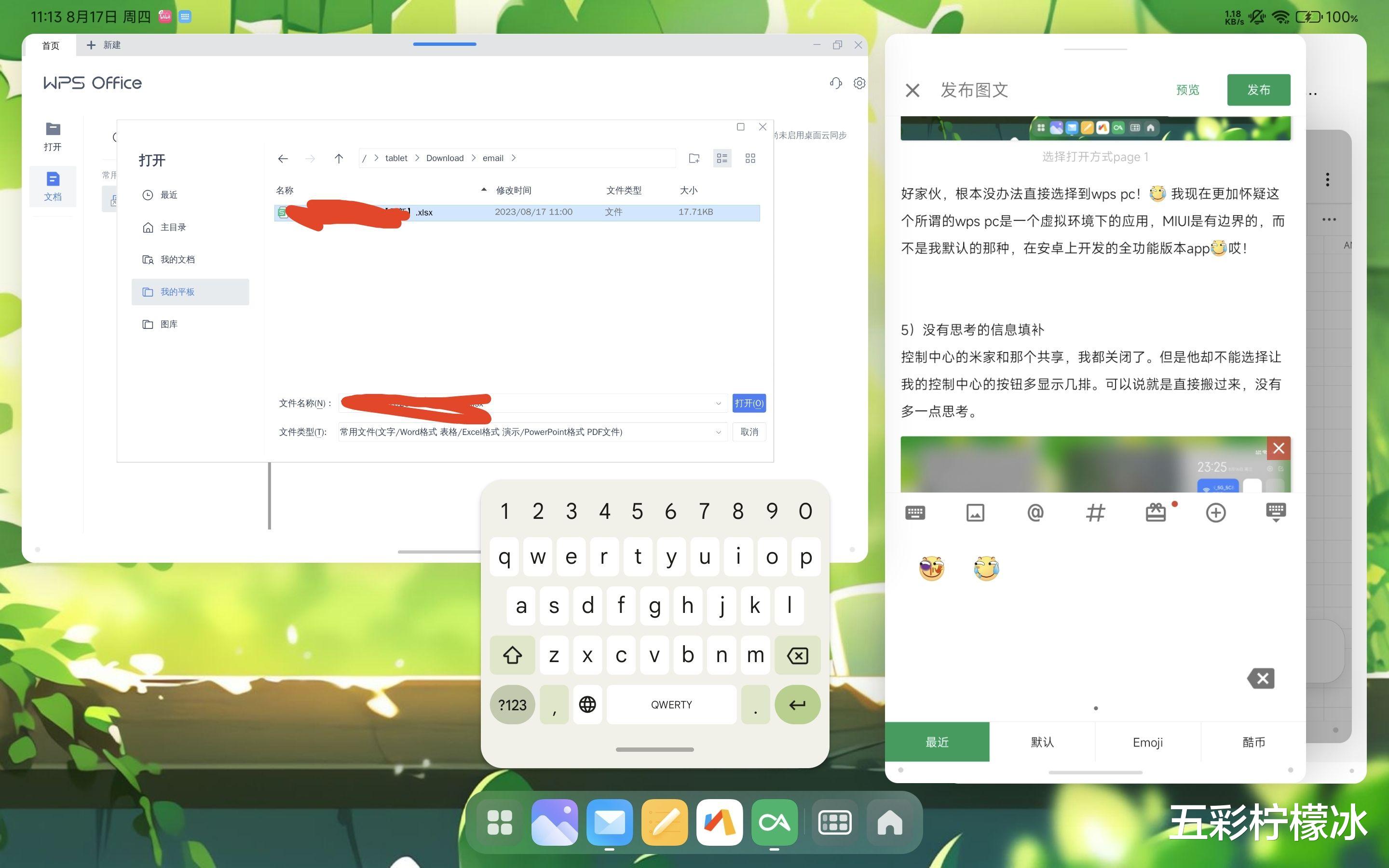The width and height of the screenshot is (1389, 868).
Task: Toggle the shift key on keyboard
Action: click(512, 655)
